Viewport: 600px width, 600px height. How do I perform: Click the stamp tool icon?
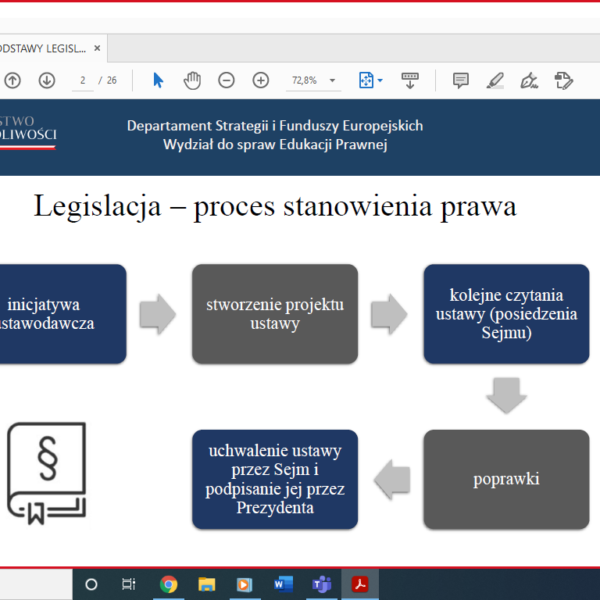(564, 80)
